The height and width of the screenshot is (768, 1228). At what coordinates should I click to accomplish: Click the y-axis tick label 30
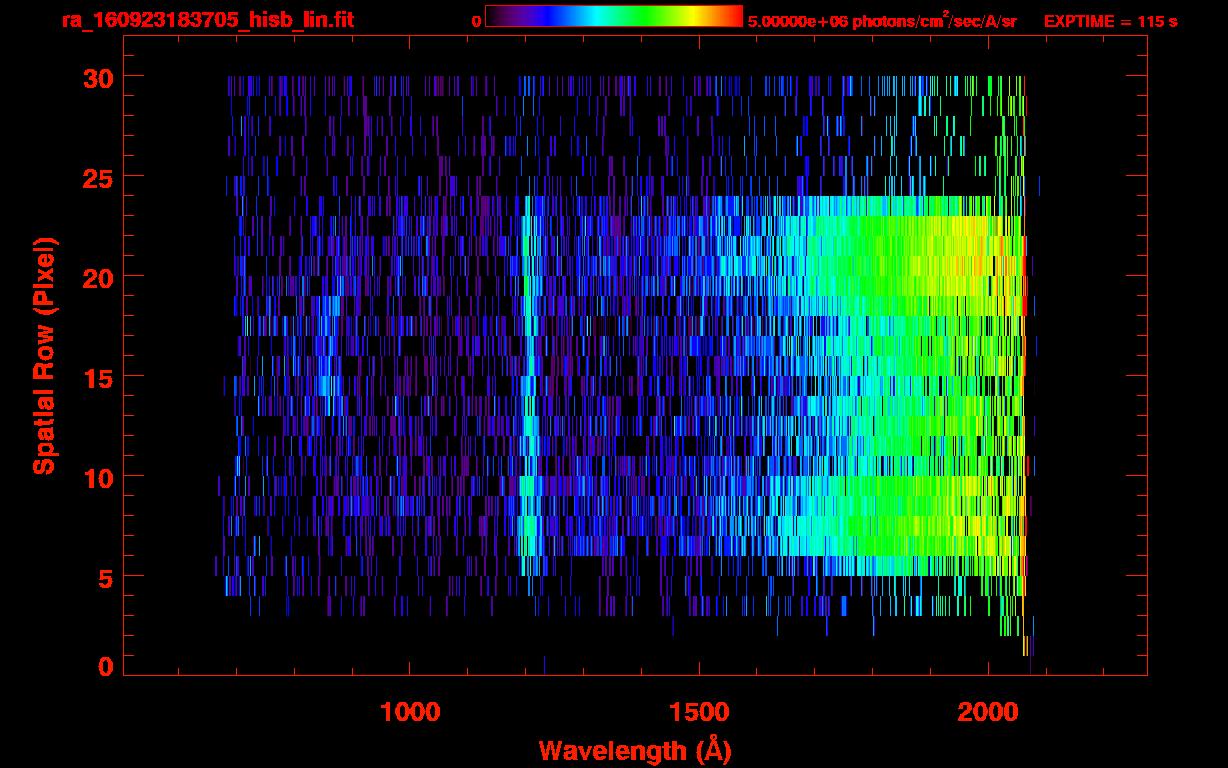pos(96,77)
